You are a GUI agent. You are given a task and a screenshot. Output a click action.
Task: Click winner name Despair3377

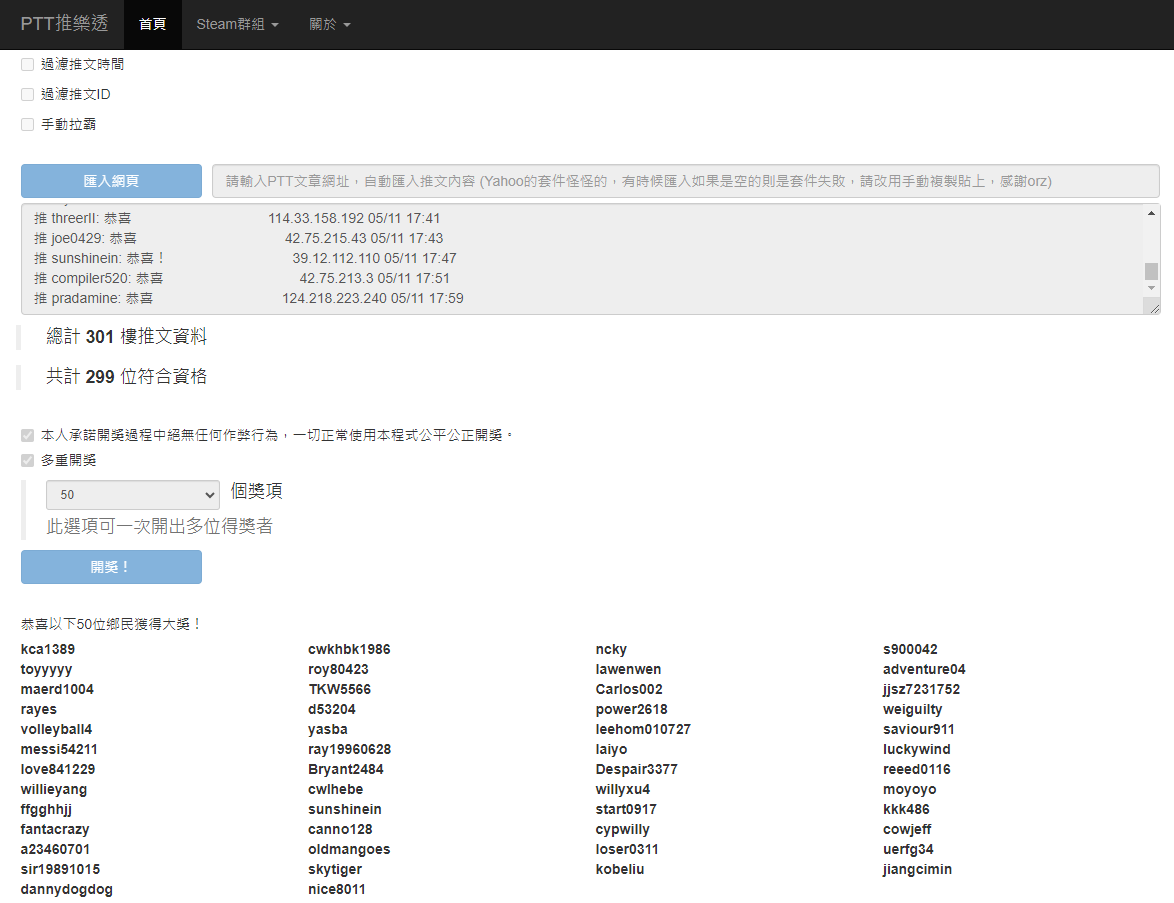[x=636, y=770]
